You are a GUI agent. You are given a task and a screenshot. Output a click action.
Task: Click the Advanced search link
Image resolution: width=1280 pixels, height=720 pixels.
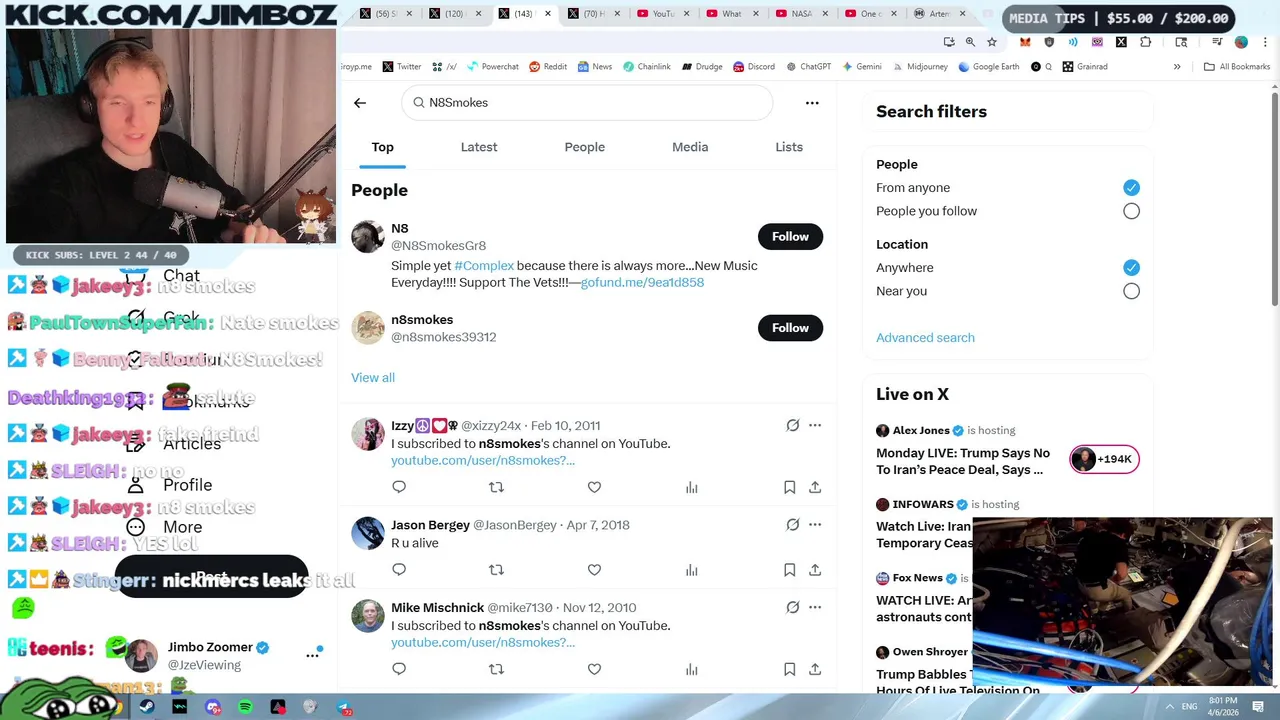(925, 338)
